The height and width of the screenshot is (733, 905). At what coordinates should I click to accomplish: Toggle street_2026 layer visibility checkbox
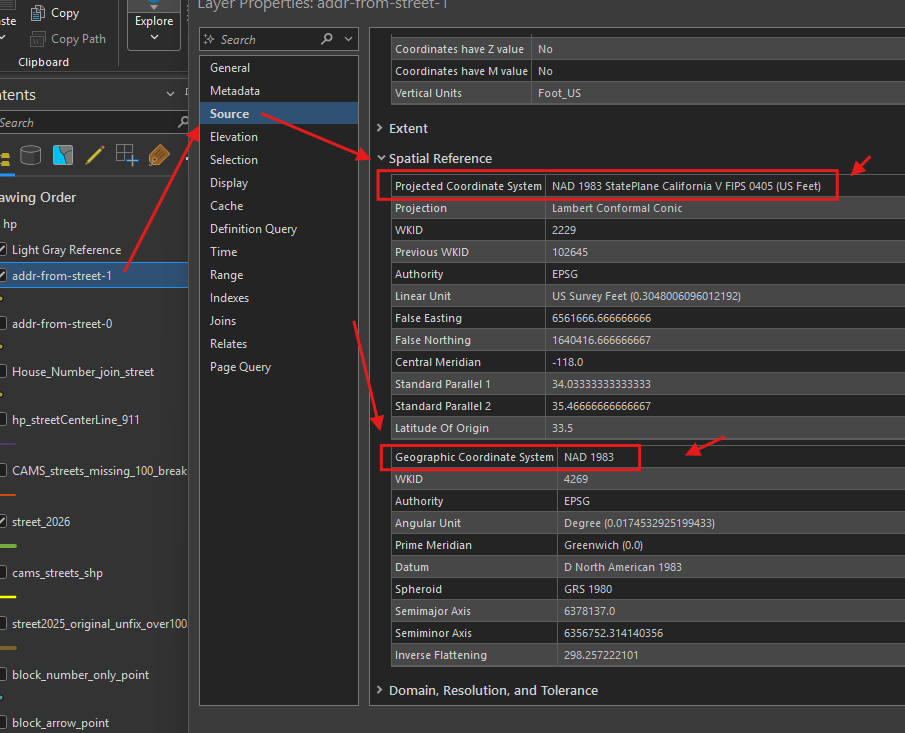click(x=2, y=521)
